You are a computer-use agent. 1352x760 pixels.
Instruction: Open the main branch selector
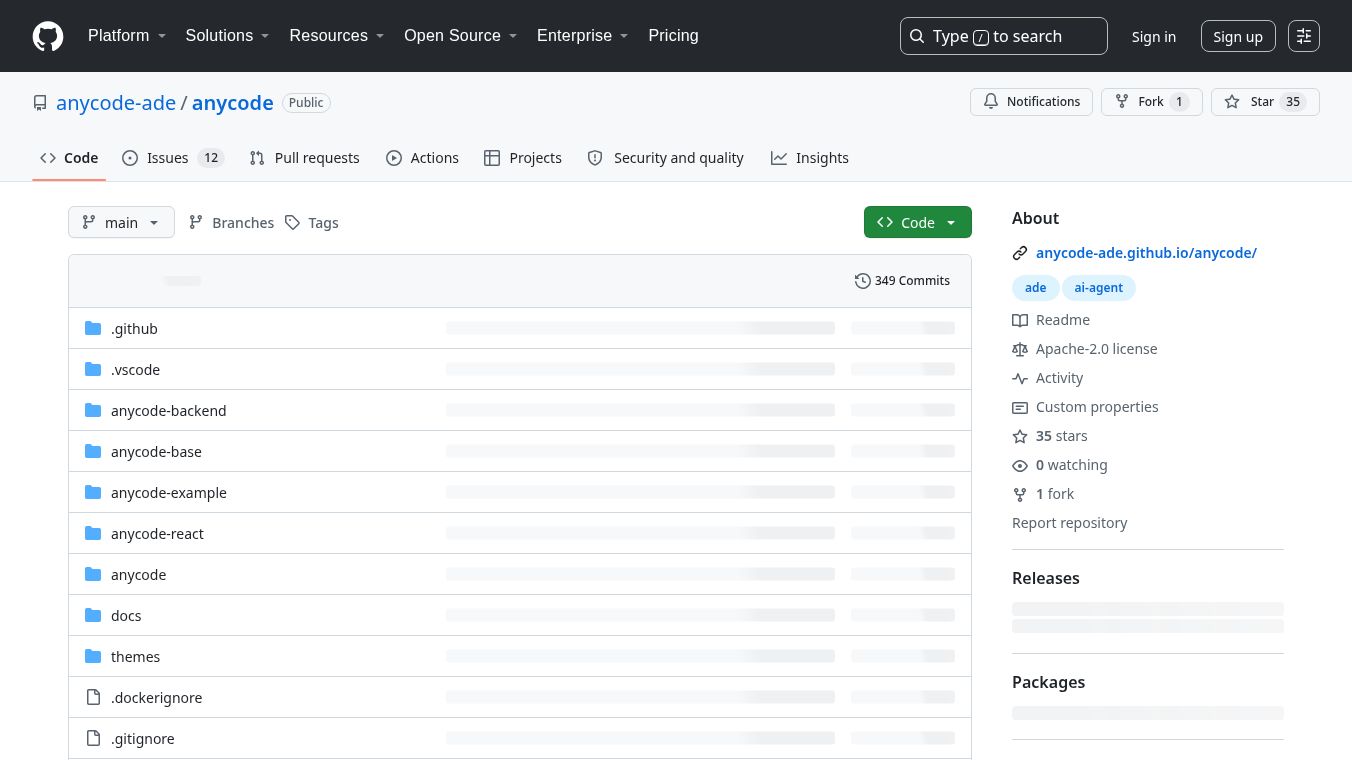pyautogui.click(x=121, y=222)
